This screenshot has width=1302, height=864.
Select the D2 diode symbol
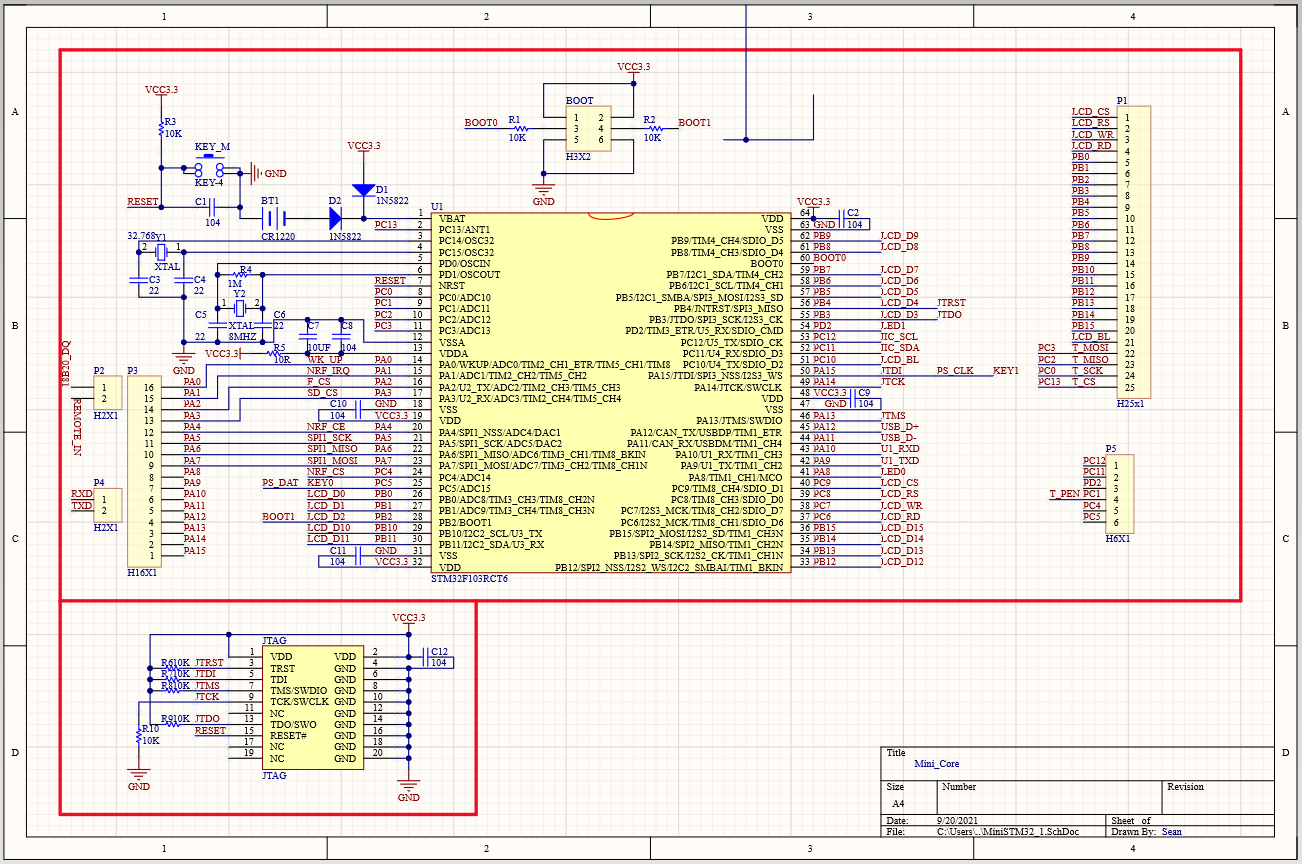coord(334,216)
